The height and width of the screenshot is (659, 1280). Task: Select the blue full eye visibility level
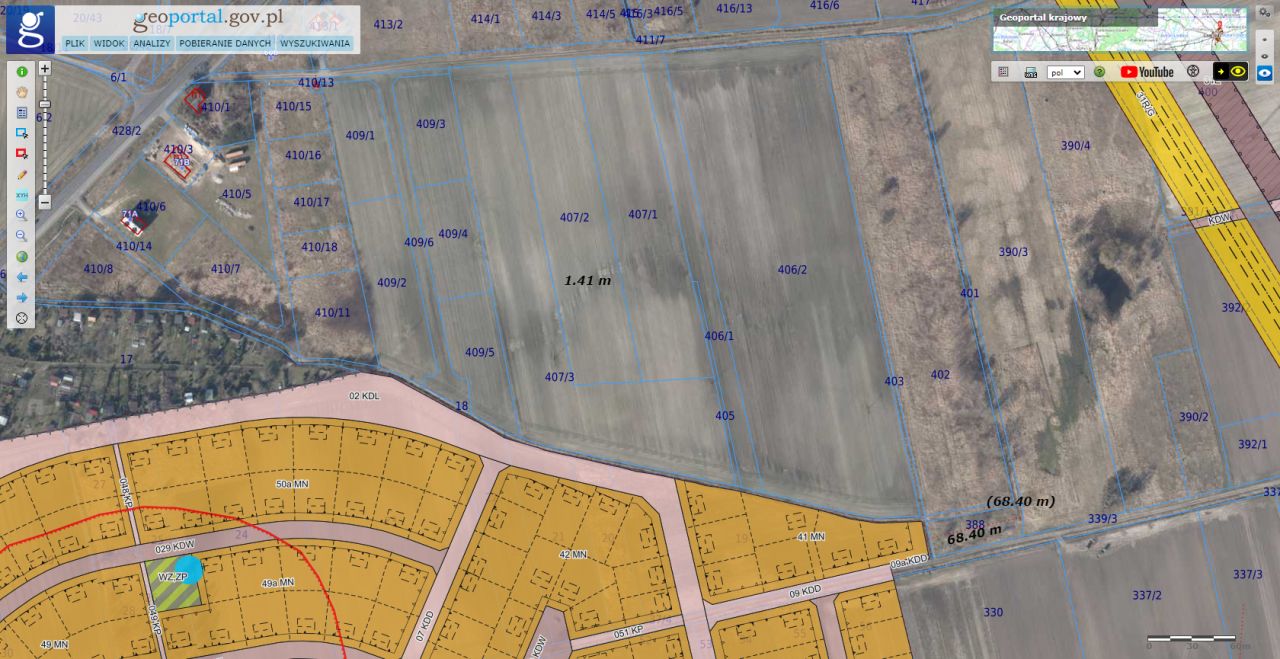[1265, 72]
